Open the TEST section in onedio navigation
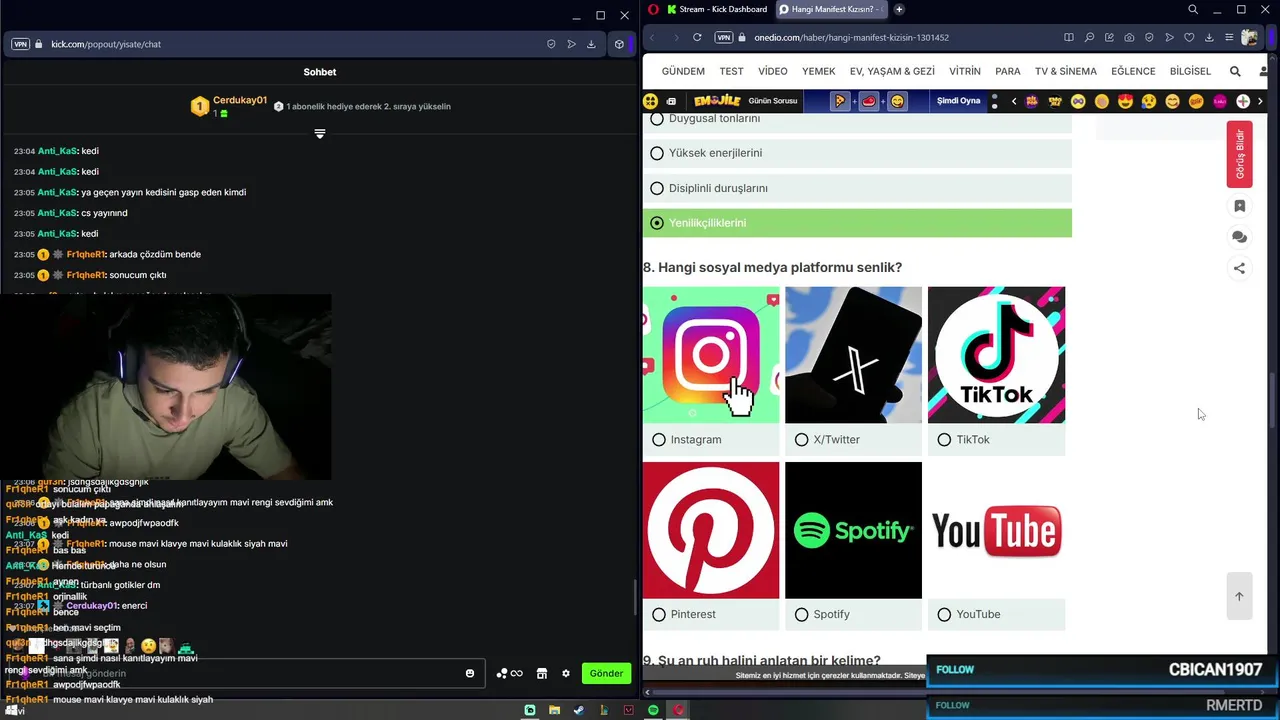 732,71
